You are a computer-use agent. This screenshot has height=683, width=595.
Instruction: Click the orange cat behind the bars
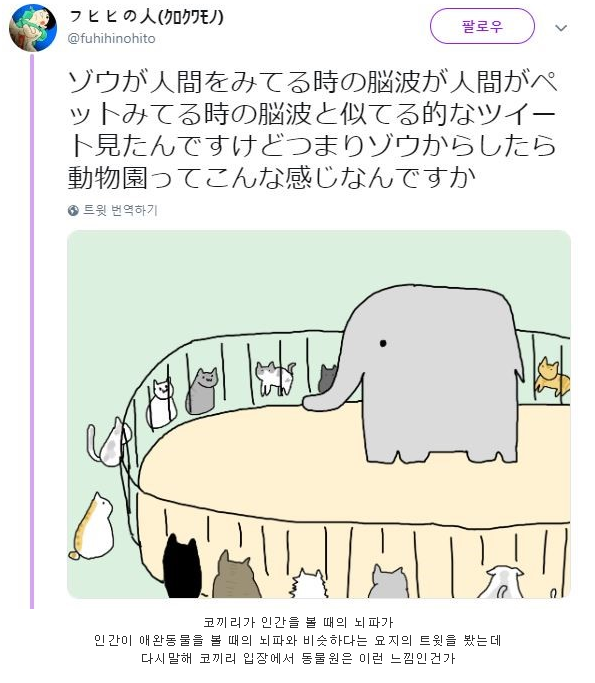[x=552, y=377]
